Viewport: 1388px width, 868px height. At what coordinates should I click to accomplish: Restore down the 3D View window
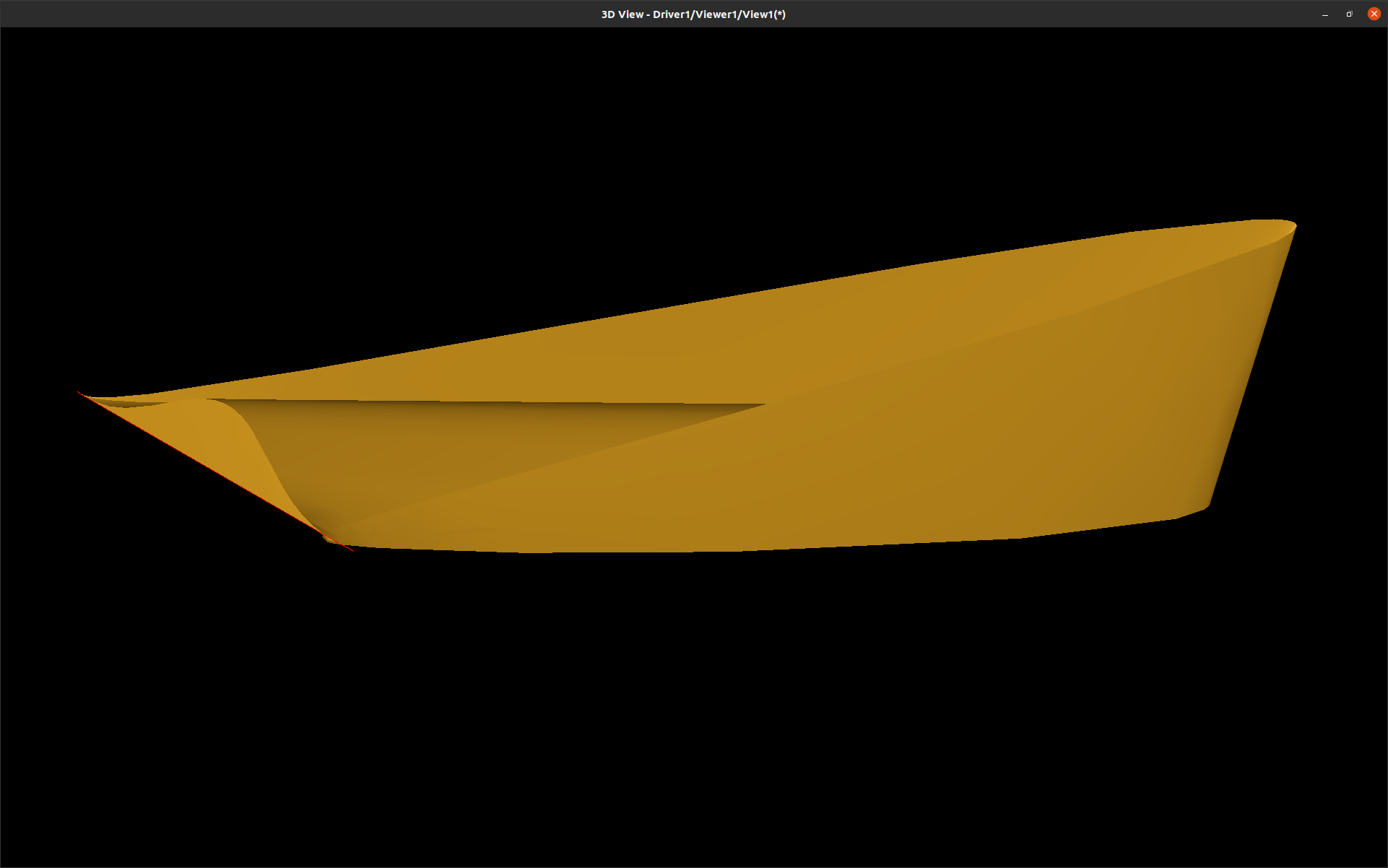pyautogui.click(x=1349, y=14)
